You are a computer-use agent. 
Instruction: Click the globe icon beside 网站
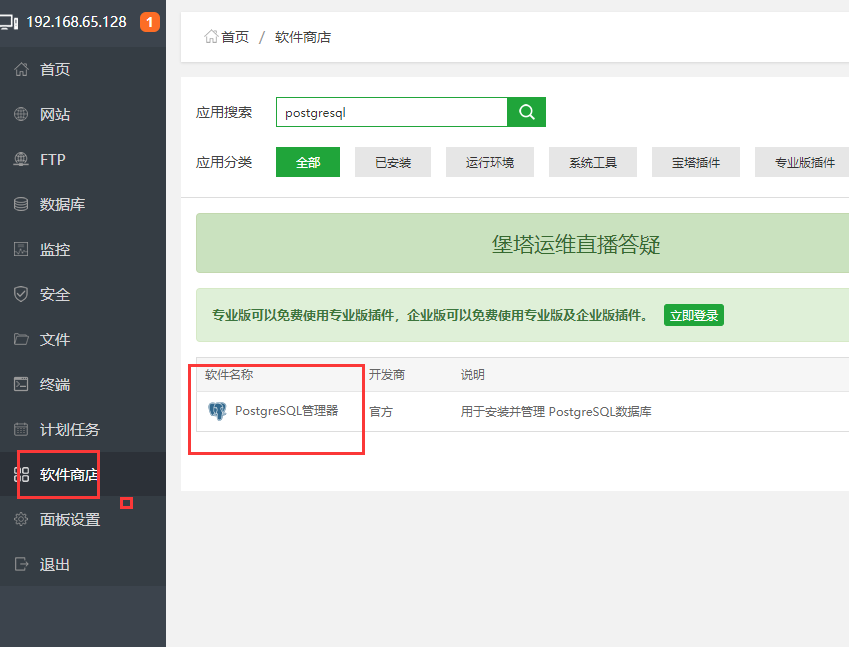(x=21, y=114)
